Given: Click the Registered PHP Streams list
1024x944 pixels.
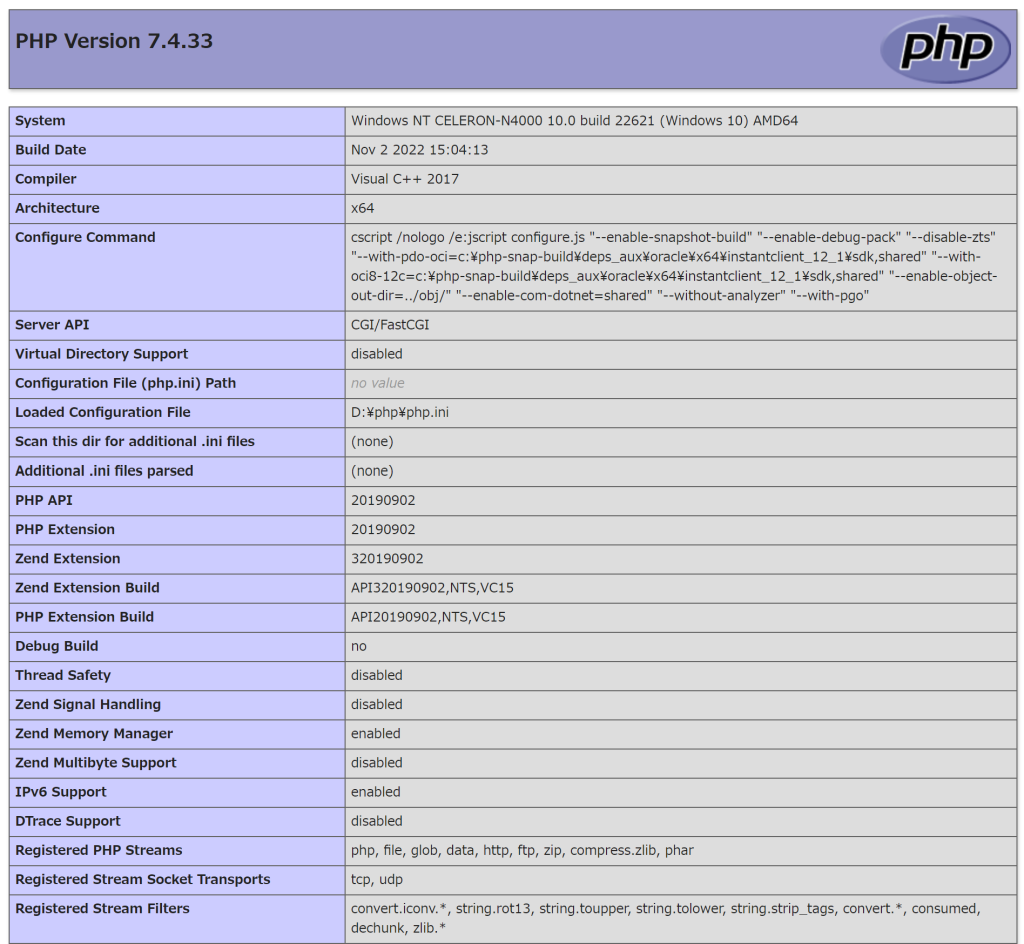Looking at the screenshot, I should (522, 851).
